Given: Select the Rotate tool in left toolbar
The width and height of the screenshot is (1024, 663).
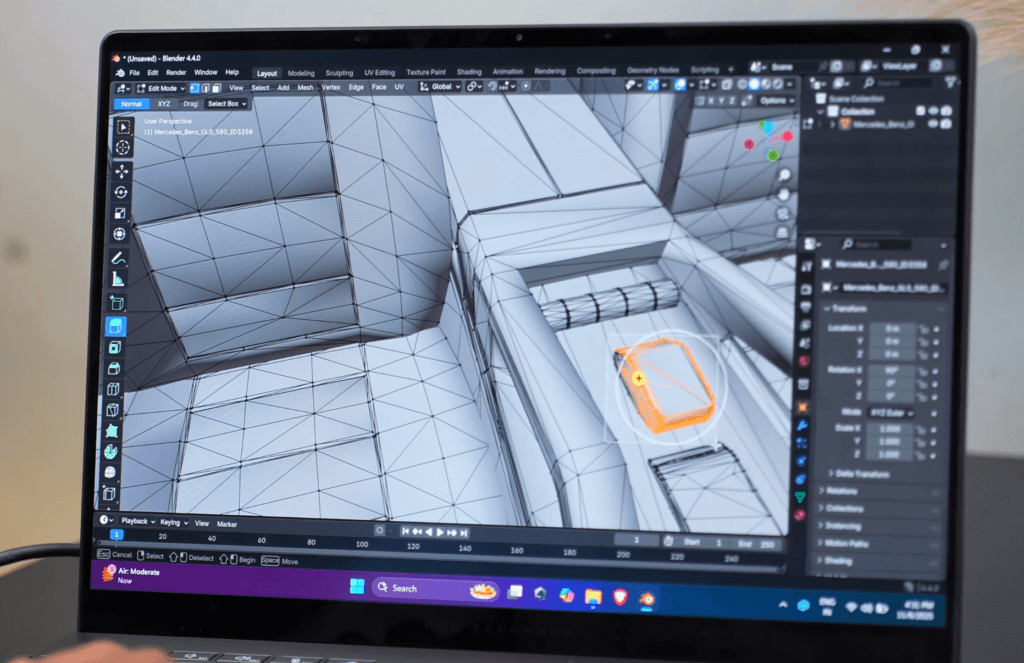Looking at the screenshot, I should [121, 191].
